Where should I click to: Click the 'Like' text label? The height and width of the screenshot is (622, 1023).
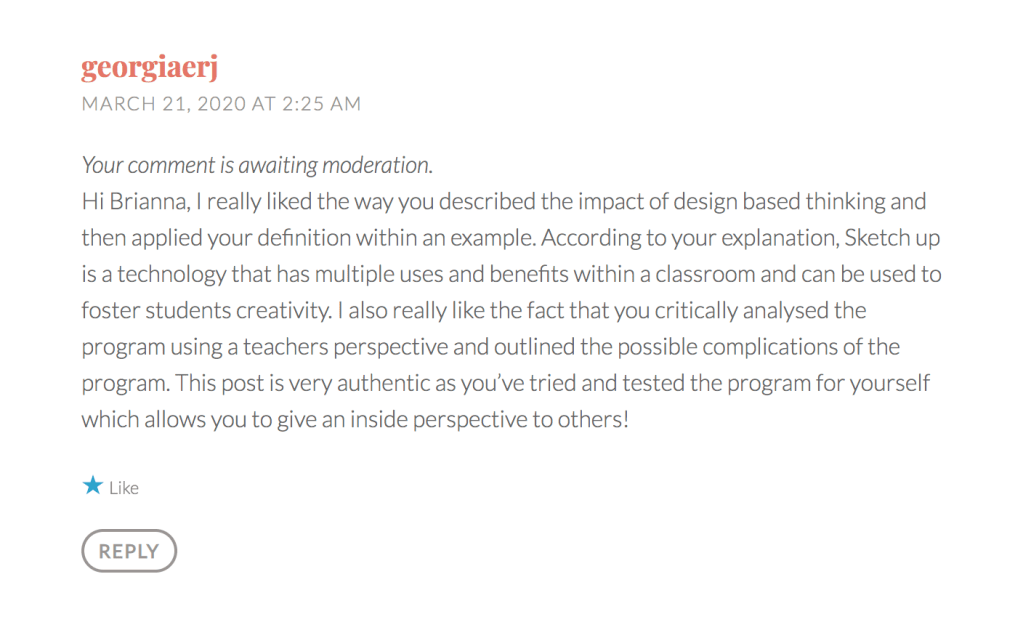tap(124, 488)
